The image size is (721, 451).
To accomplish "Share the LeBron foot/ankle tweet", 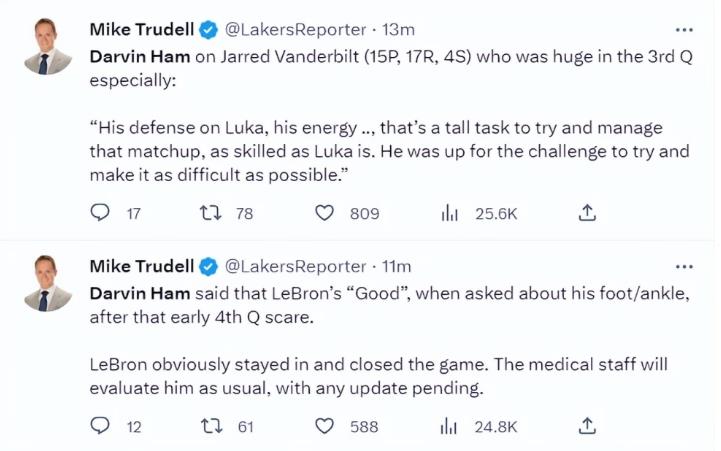I will point(588,426).
